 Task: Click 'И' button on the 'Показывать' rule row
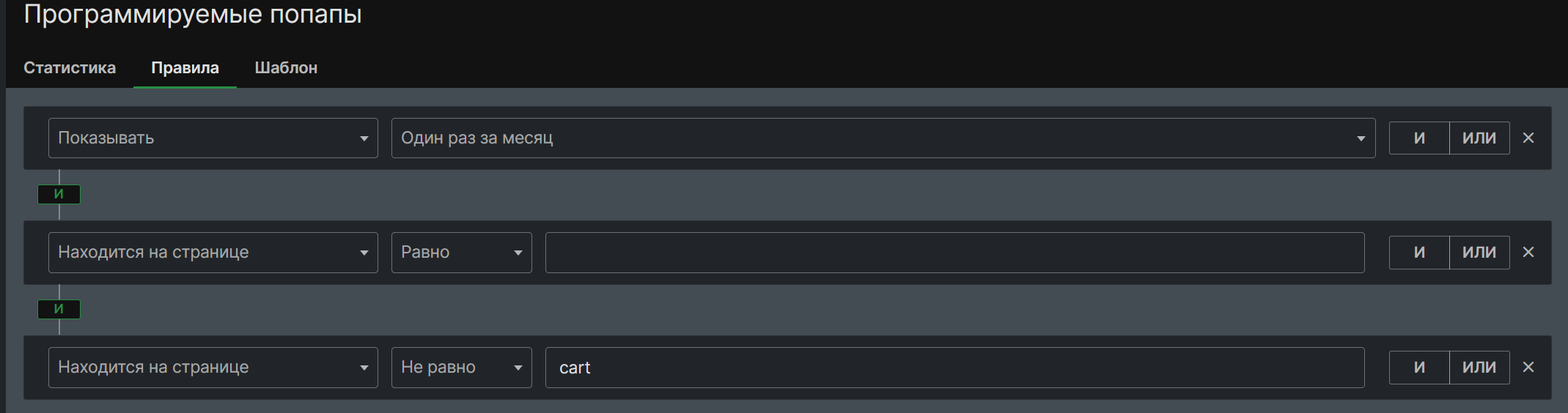1419,138
